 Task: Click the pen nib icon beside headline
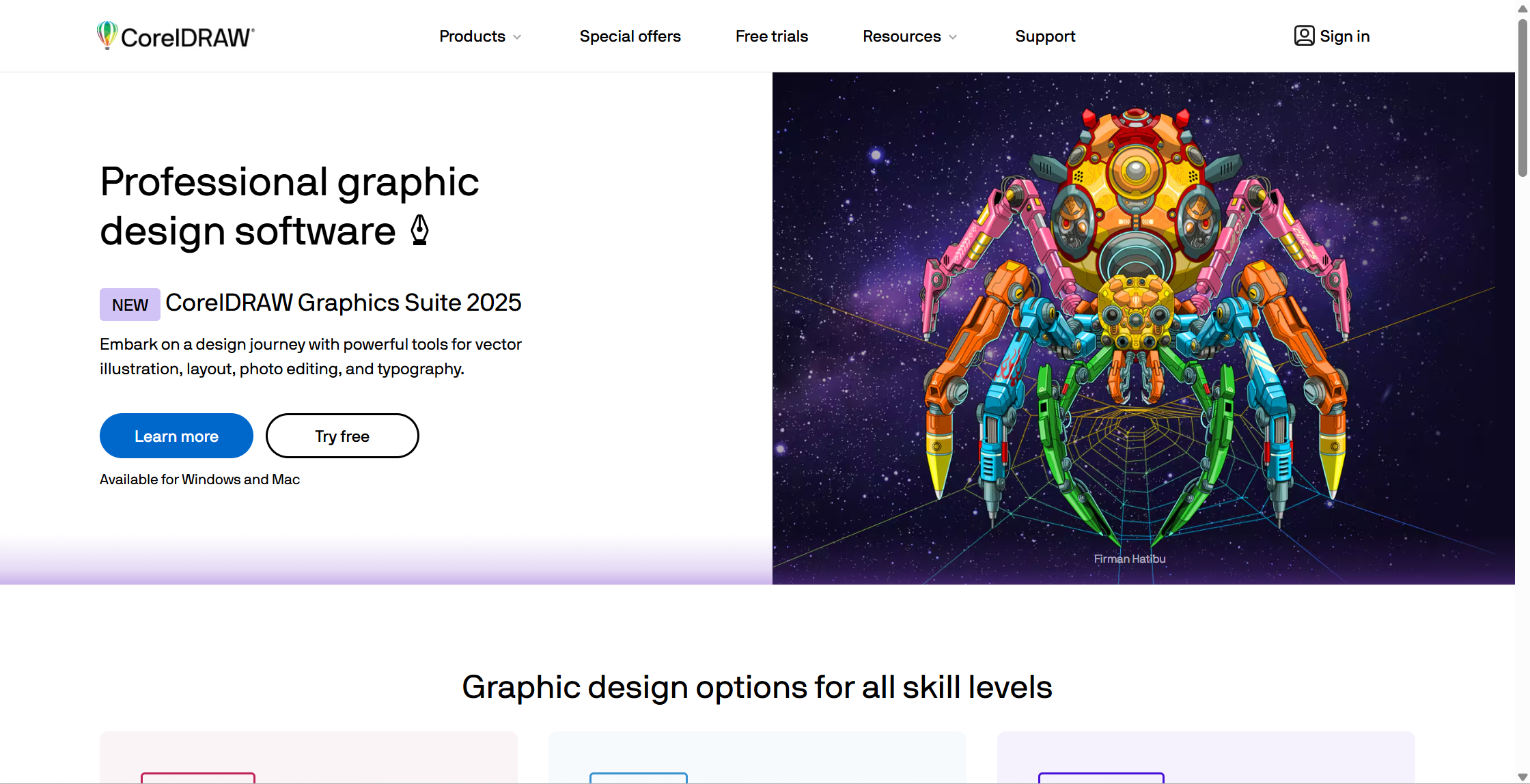pos(420,230)
